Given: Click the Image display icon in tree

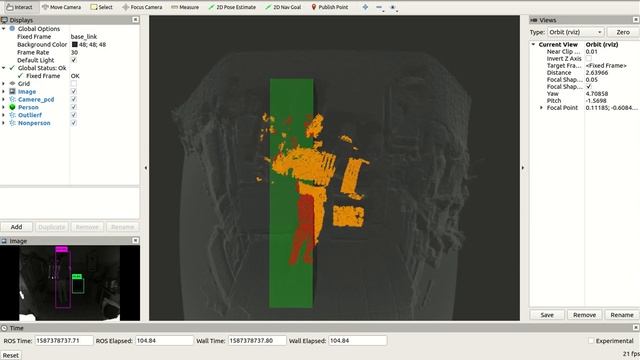Looking at the screenshot, I should tap(12, 91).
